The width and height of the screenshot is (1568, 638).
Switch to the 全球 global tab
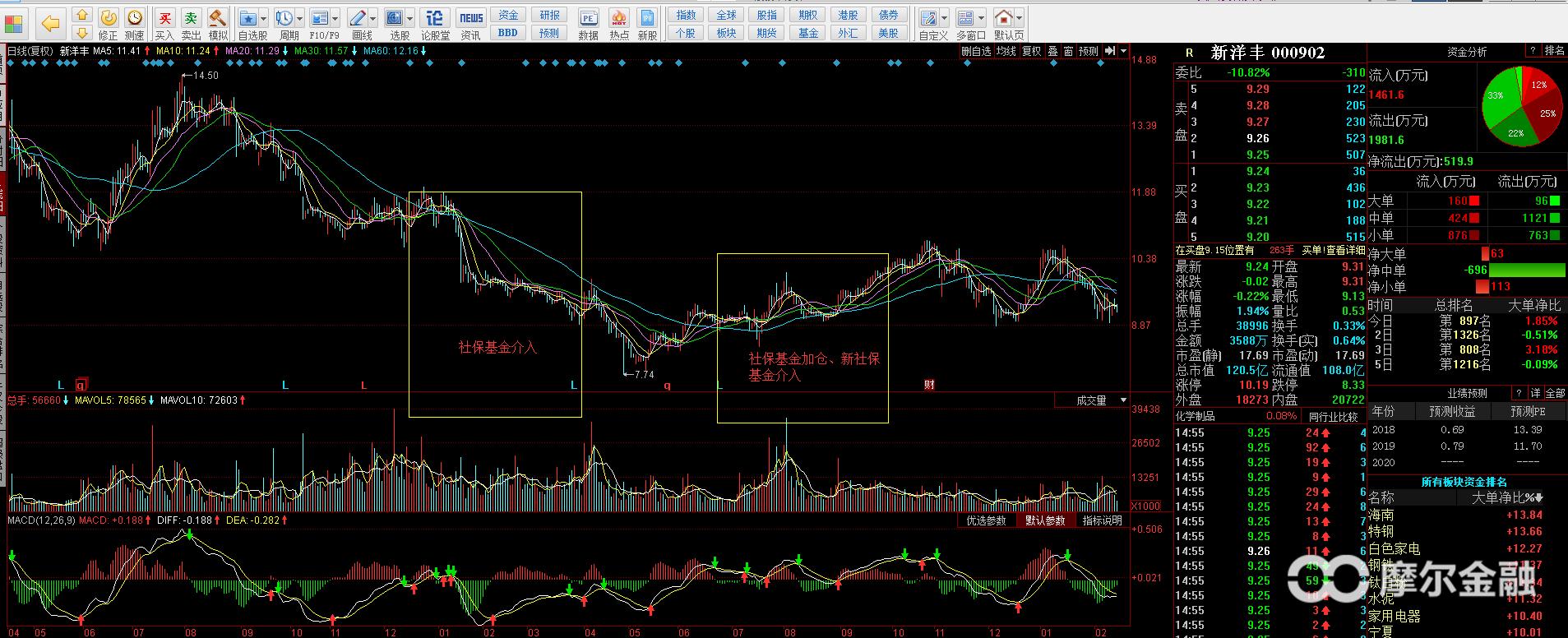pos(726,15)
